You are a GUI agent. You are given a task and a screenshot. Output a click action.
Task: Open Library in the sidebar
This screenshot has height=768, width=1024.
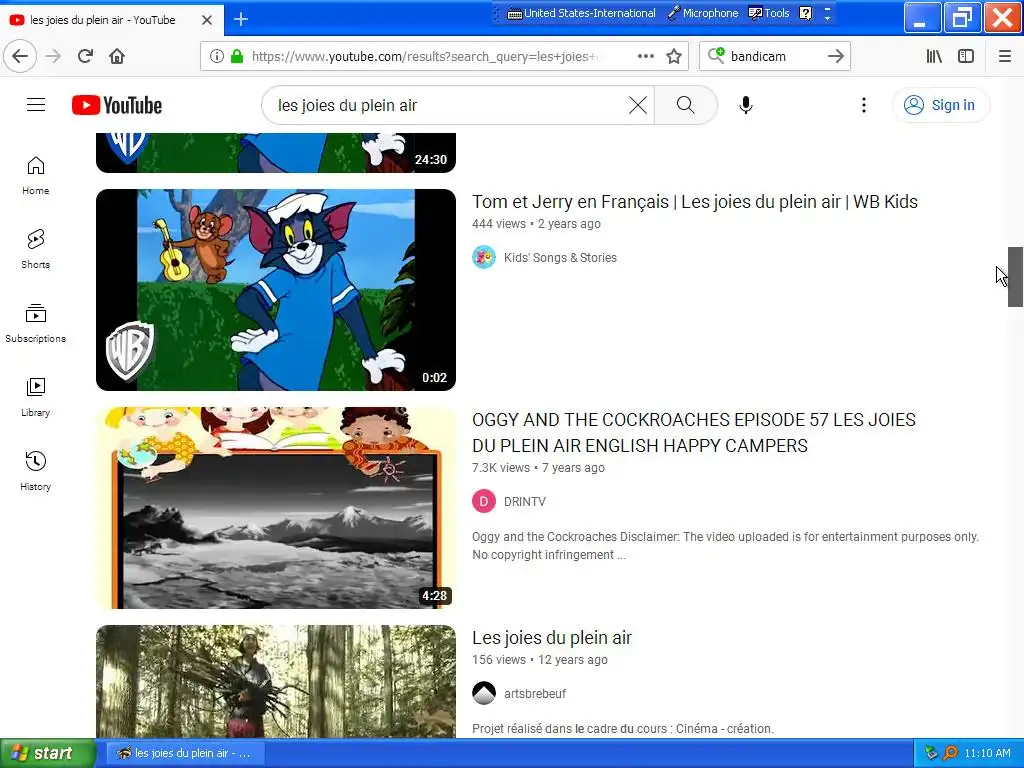coord(35,397)
